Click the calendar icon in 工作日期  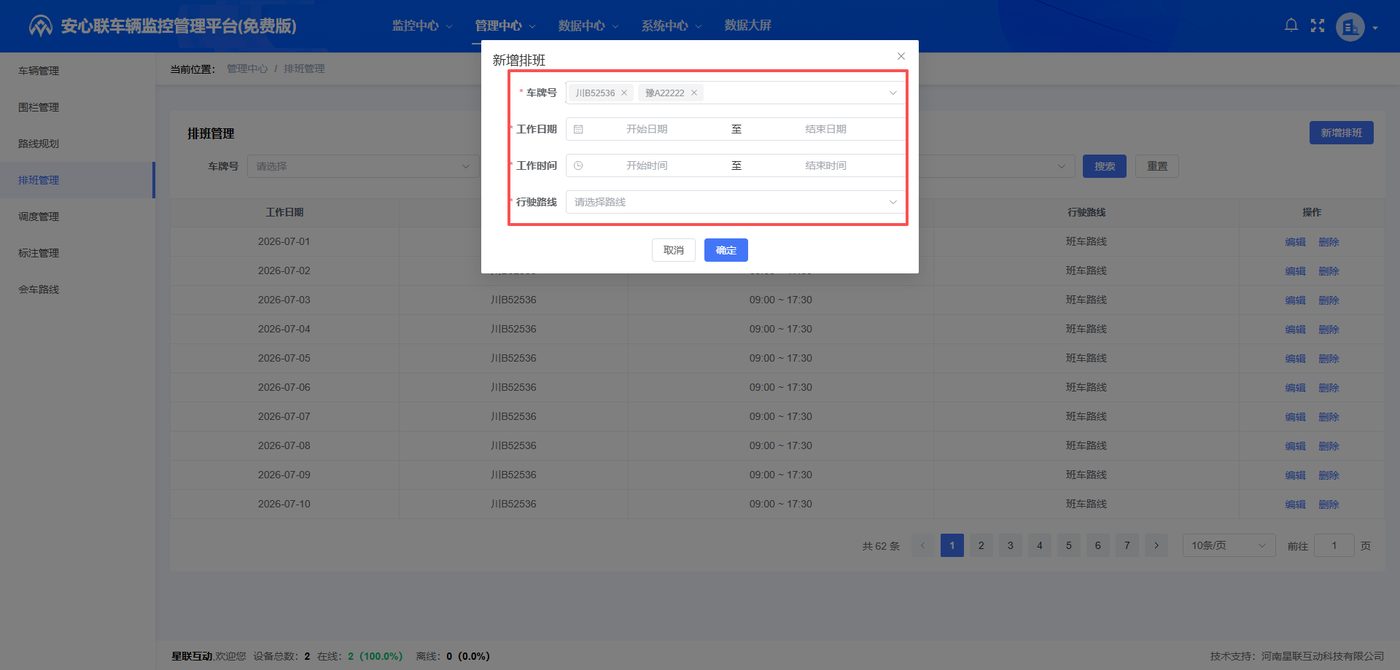pyautogui.click(x=578, y=129)
